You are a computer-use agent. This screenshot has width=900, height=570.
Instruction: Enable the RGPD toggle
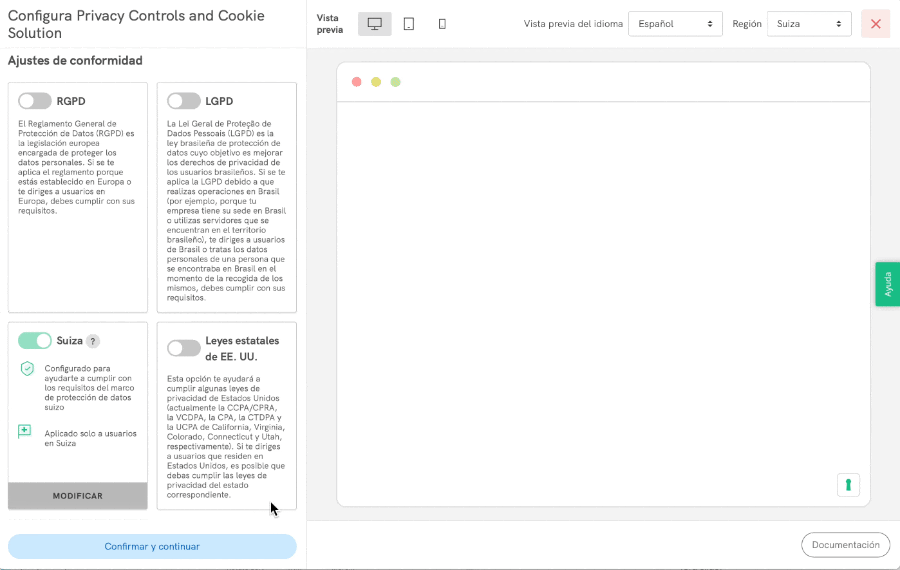pyautogui.click(x=35, y=101)
